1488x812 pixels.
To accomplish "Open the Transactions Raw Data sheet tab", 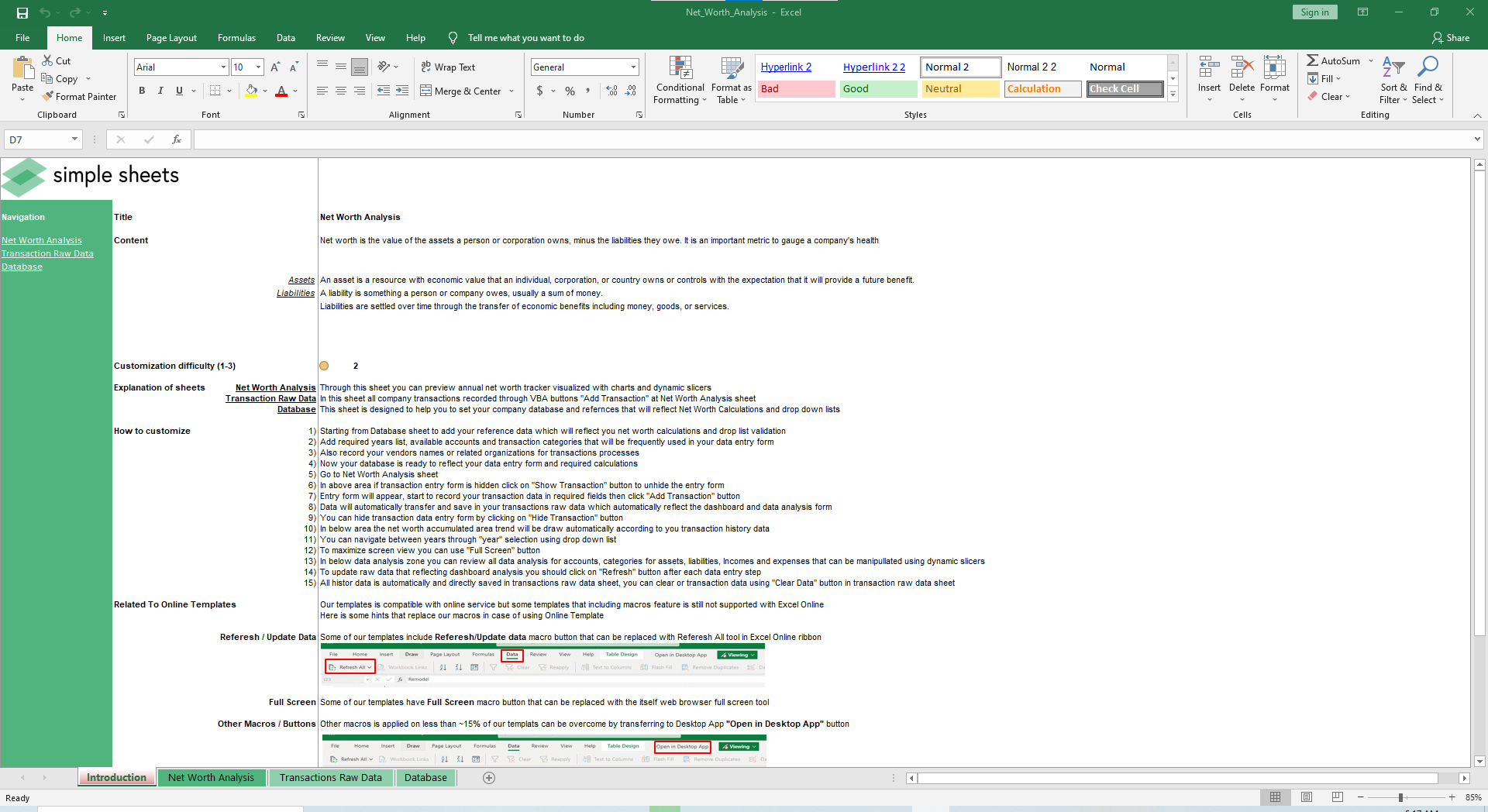I will (x=331, y=778).
